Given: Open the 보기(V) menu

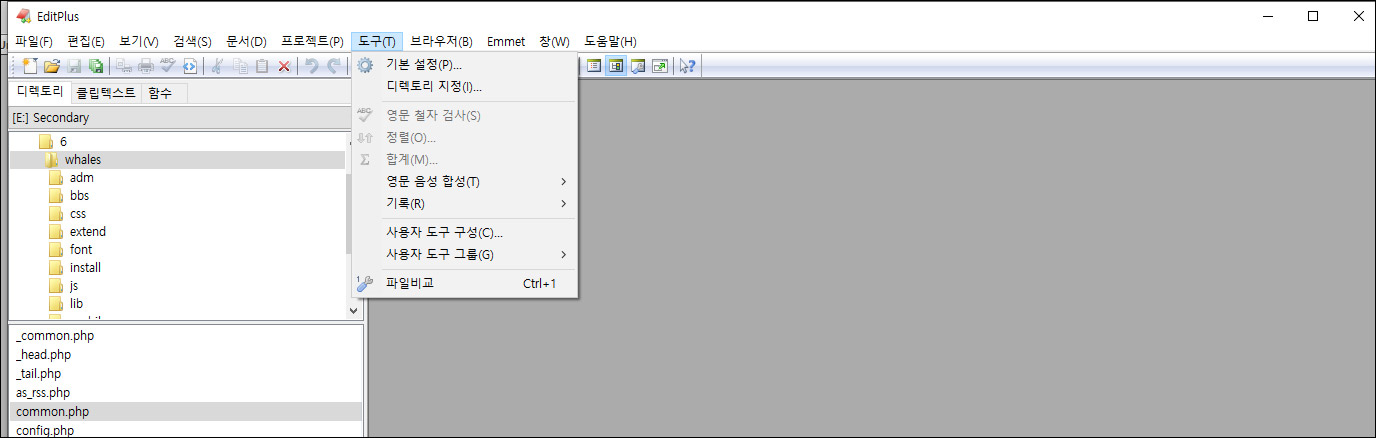Looking at the screenshot, I should [x=139, y=41].
